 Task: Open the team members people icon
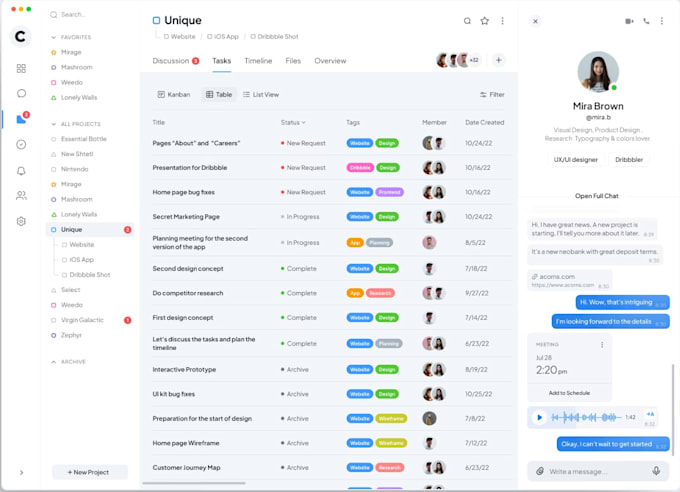[x=21, y=196]
